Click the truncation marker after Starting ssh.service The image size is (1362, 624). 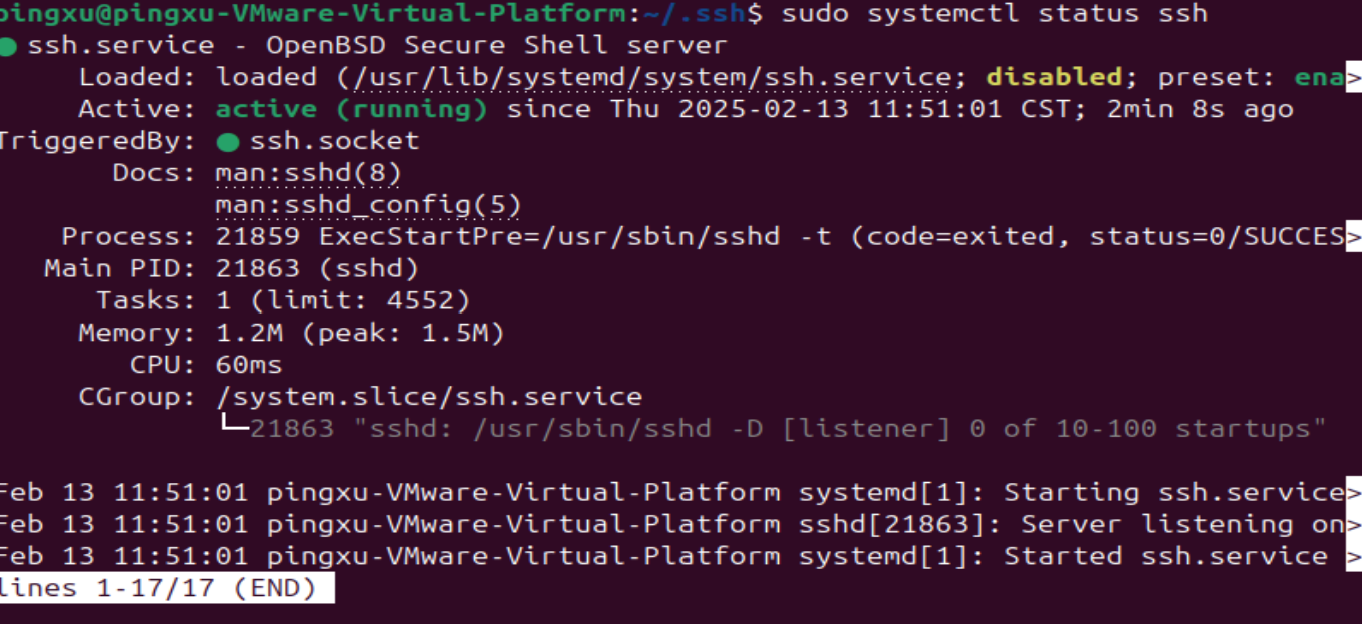[x=1354, y=493]
